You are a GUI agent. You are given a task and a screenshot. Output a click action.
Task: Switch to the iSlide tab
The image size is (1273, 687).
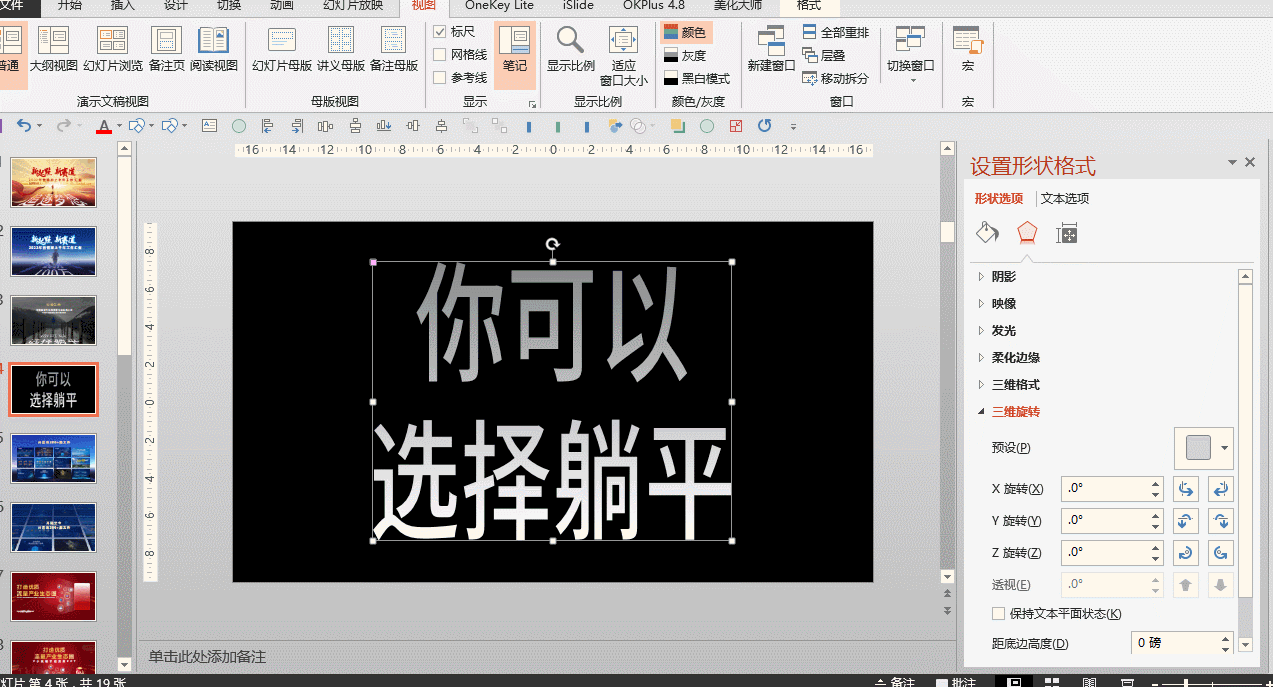tap(578, 6)
